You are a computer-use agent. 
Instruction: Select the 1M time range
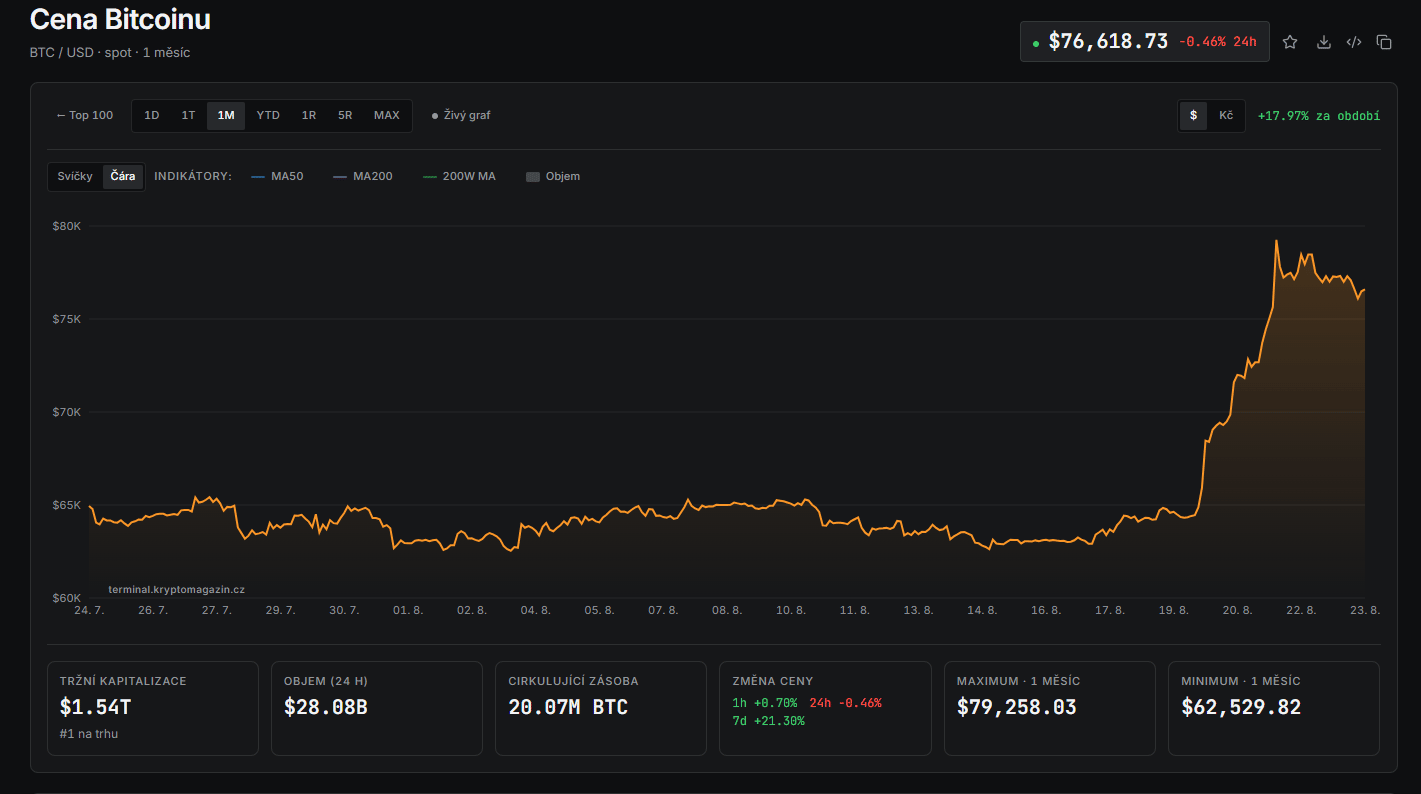click(226, 115)
